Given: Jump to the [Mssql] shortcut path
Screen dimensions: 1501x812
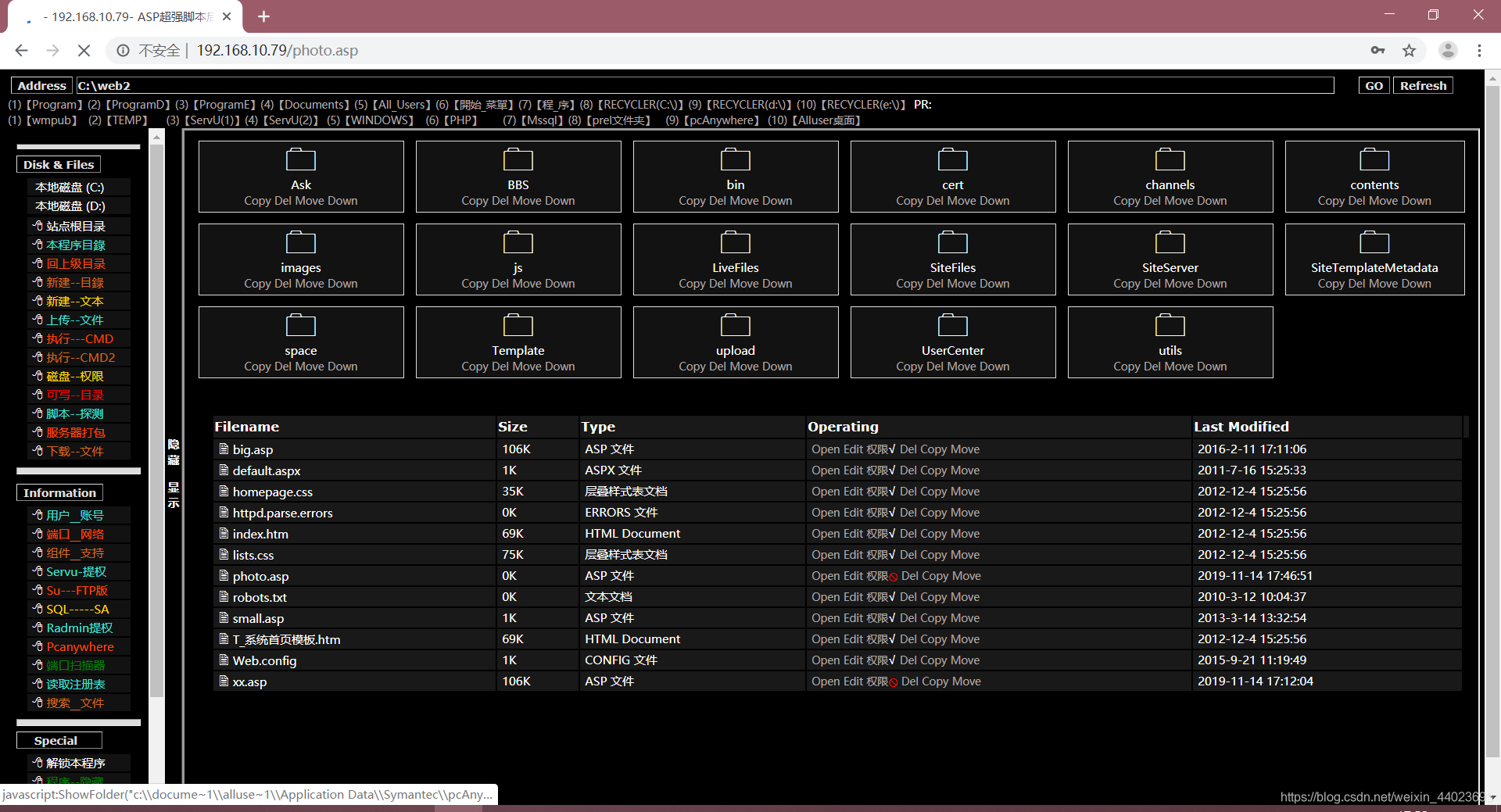Looking at the screenshot, I should click(543, 120).
